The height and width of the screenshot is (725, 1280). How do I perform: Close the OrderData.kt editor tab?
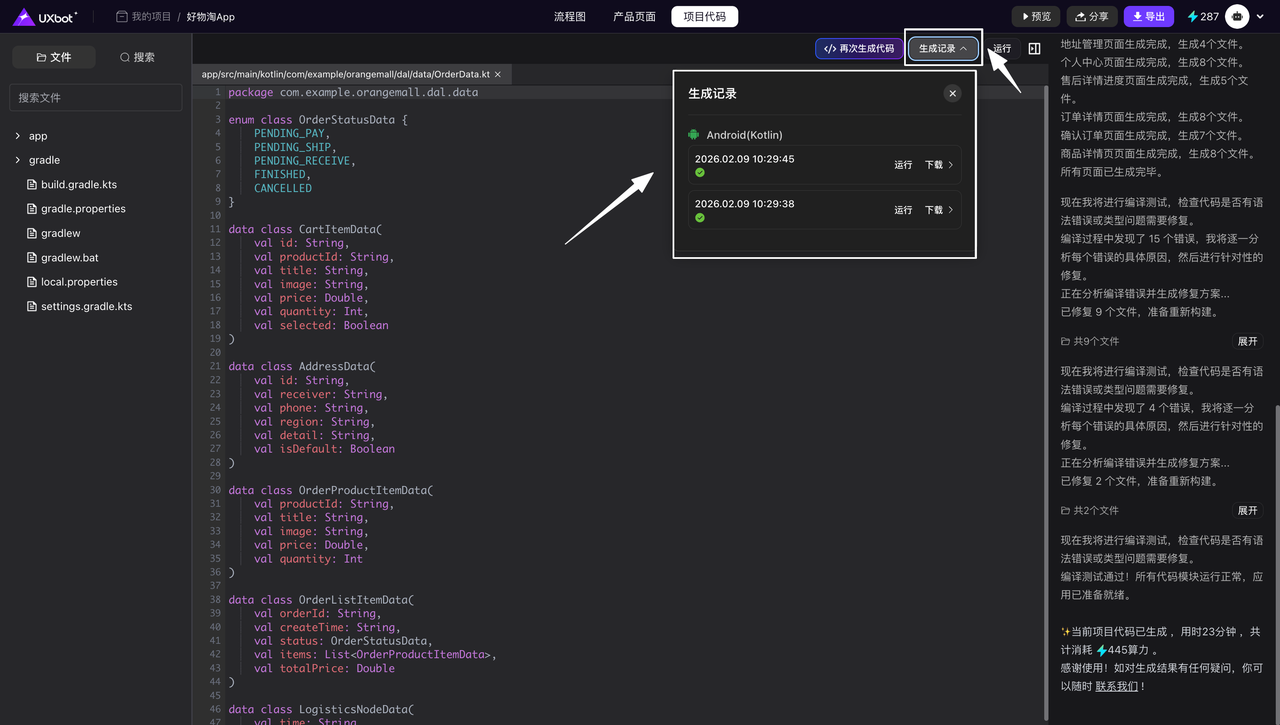(x=498, y=74)
